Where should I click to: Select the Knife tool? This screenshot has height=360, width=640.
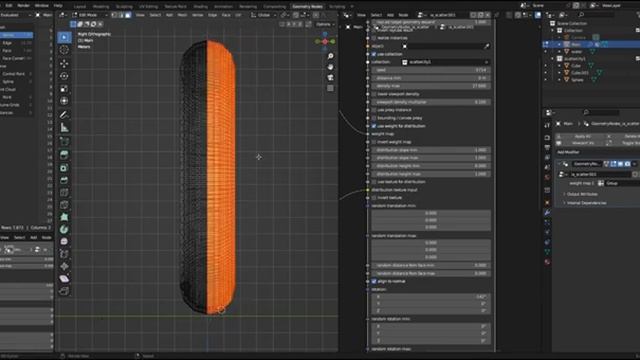coord(64,204)
